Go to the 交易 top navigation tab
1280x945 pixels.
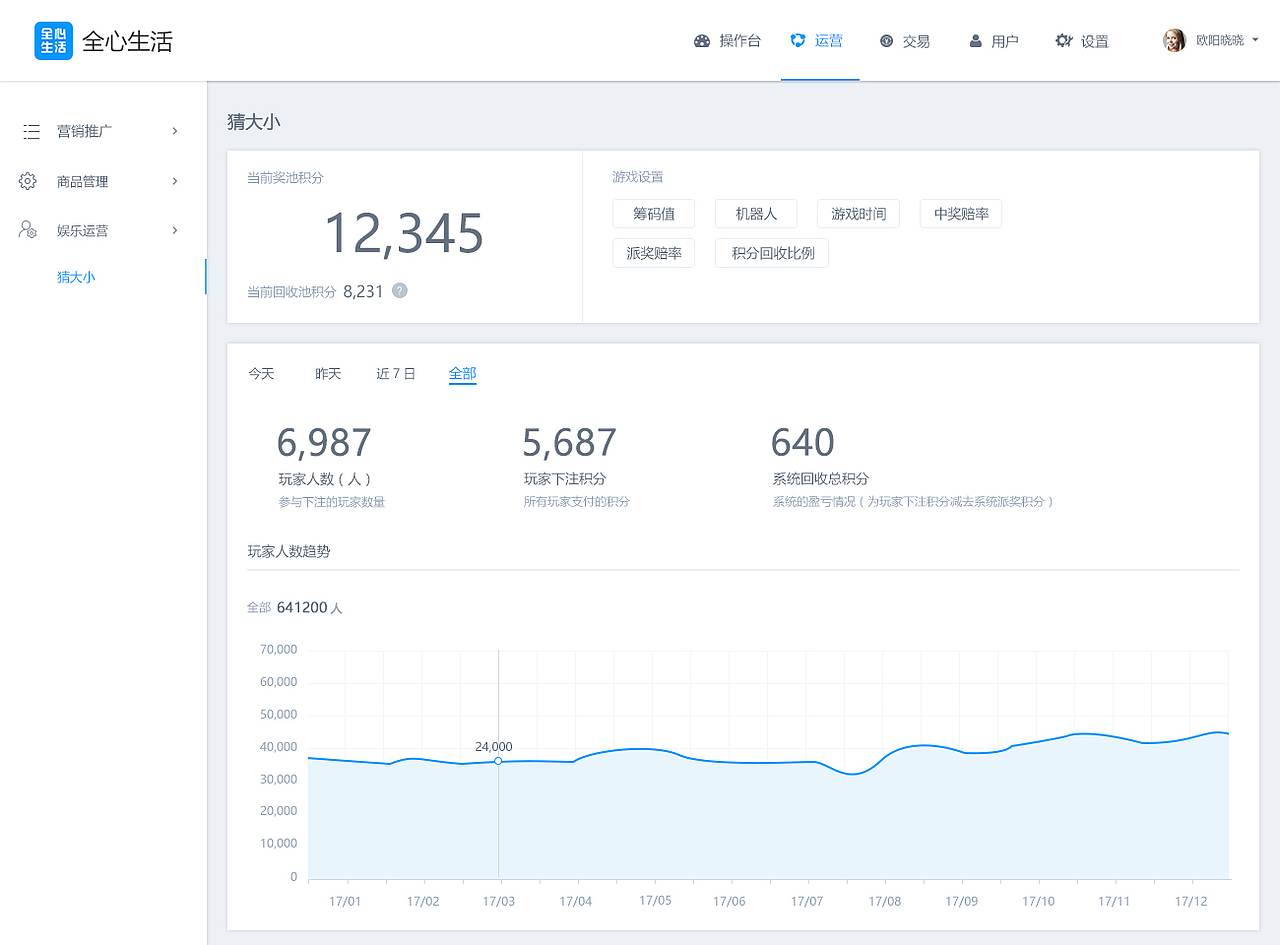tap(905, 41)
